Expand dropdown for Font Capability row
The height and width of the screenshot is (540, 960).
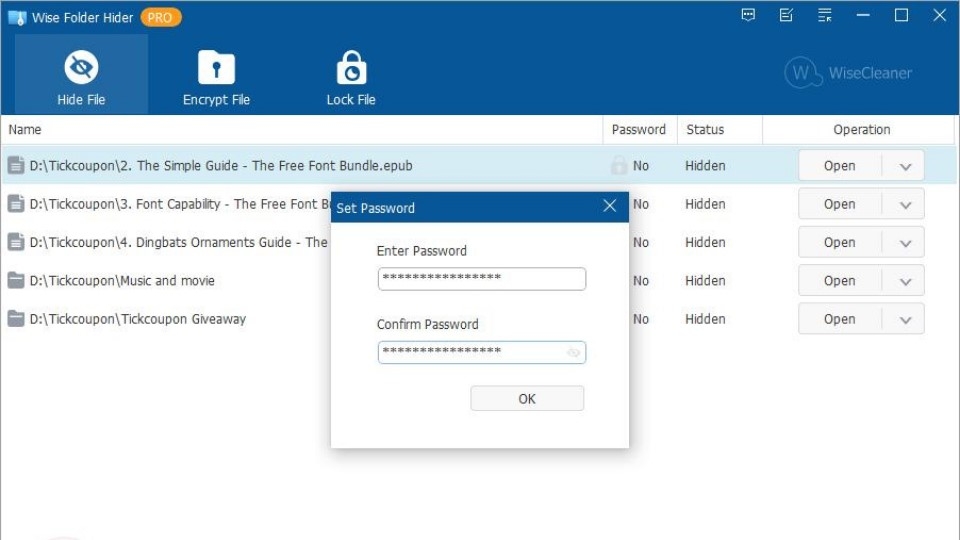click(905, 205)
